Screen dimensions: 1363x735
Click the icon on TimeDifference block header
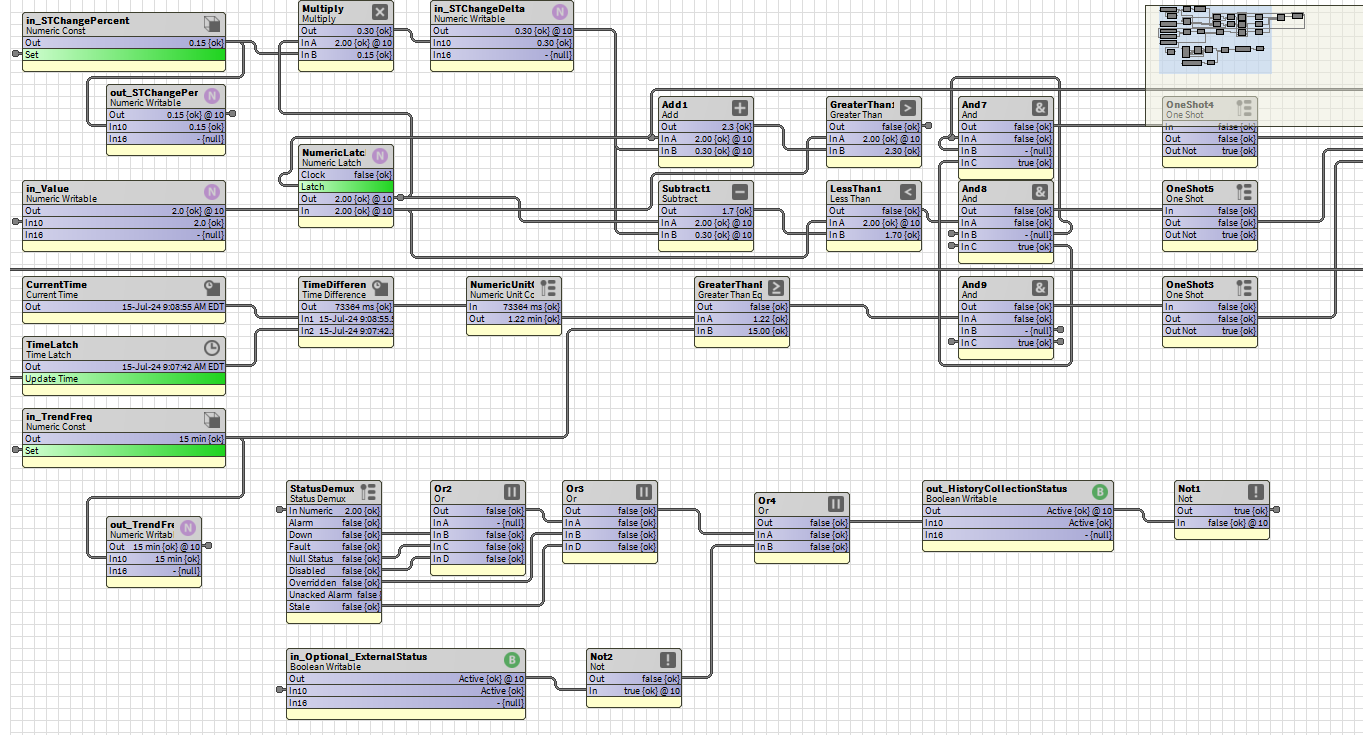(x=379, y=288)
